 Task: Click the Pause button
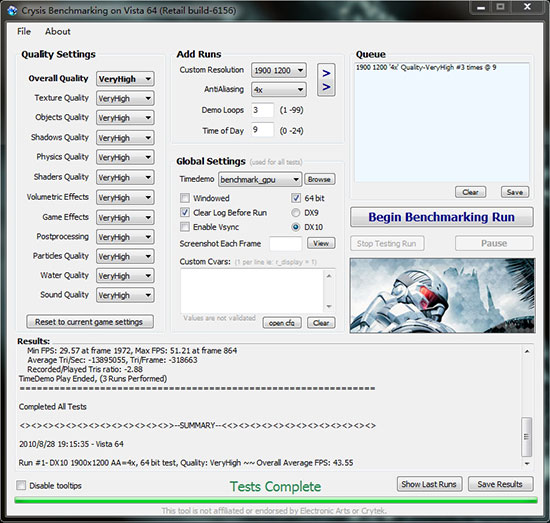pos(494,243)
